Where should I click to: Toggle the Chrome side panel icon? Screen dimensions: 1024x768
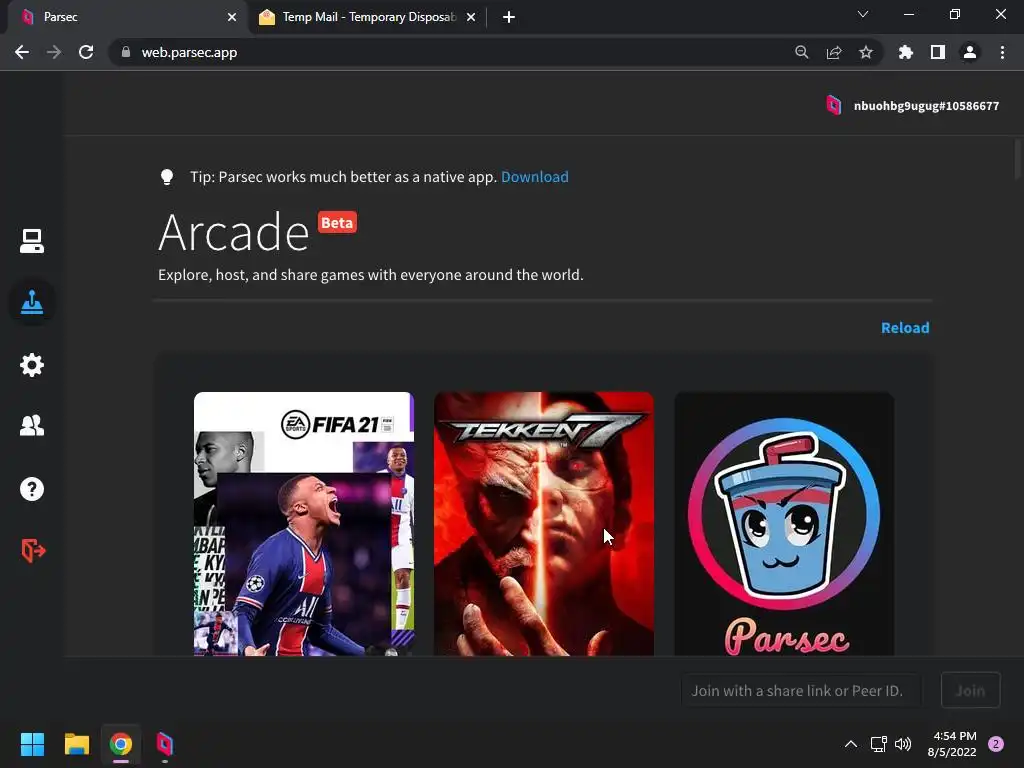[x=938, y=52]
